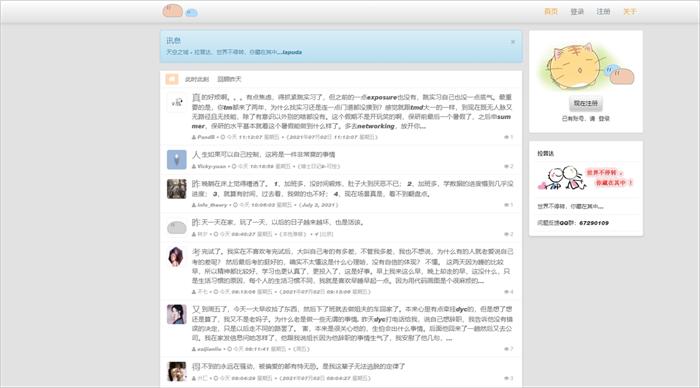Image resolution: width=700 pixels, height=388 pixels.
Task: Click the QQ group number 67290109
Action: (594, 223)
